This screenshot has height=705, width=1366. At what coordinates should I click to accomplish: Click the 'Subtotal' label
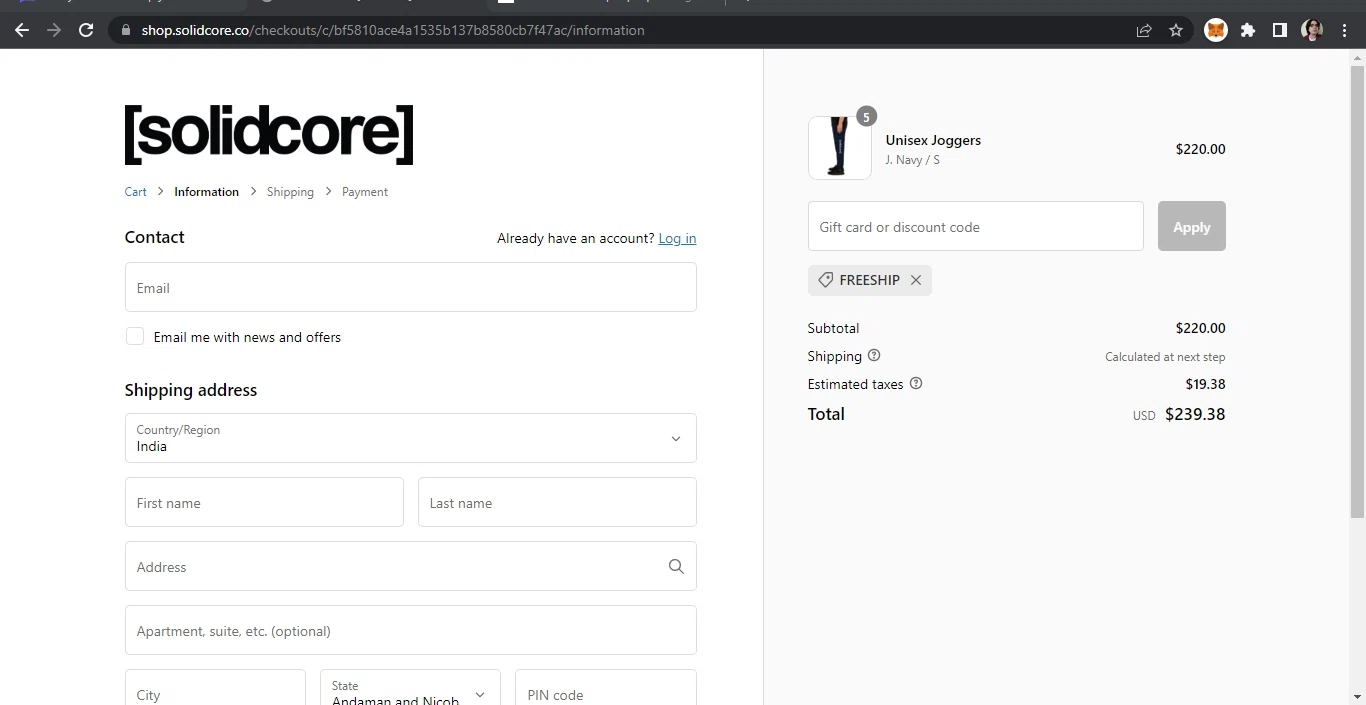pos(833,328)
